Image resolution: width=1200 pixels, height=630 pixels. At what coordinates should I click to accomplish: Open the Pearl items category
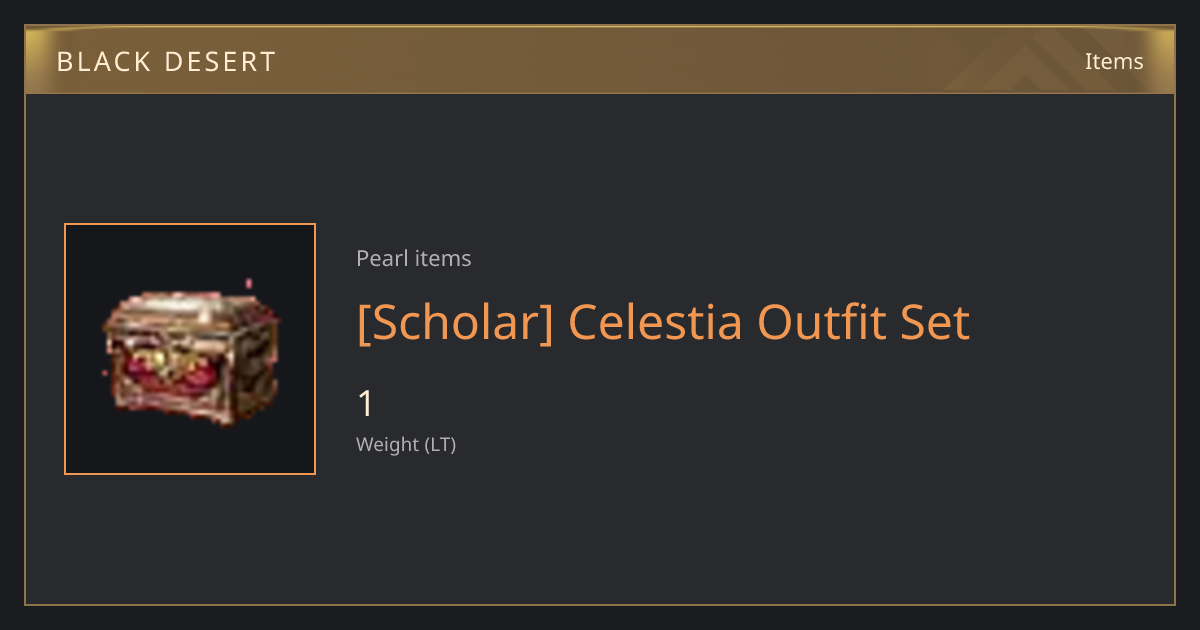tap(413, 258)
